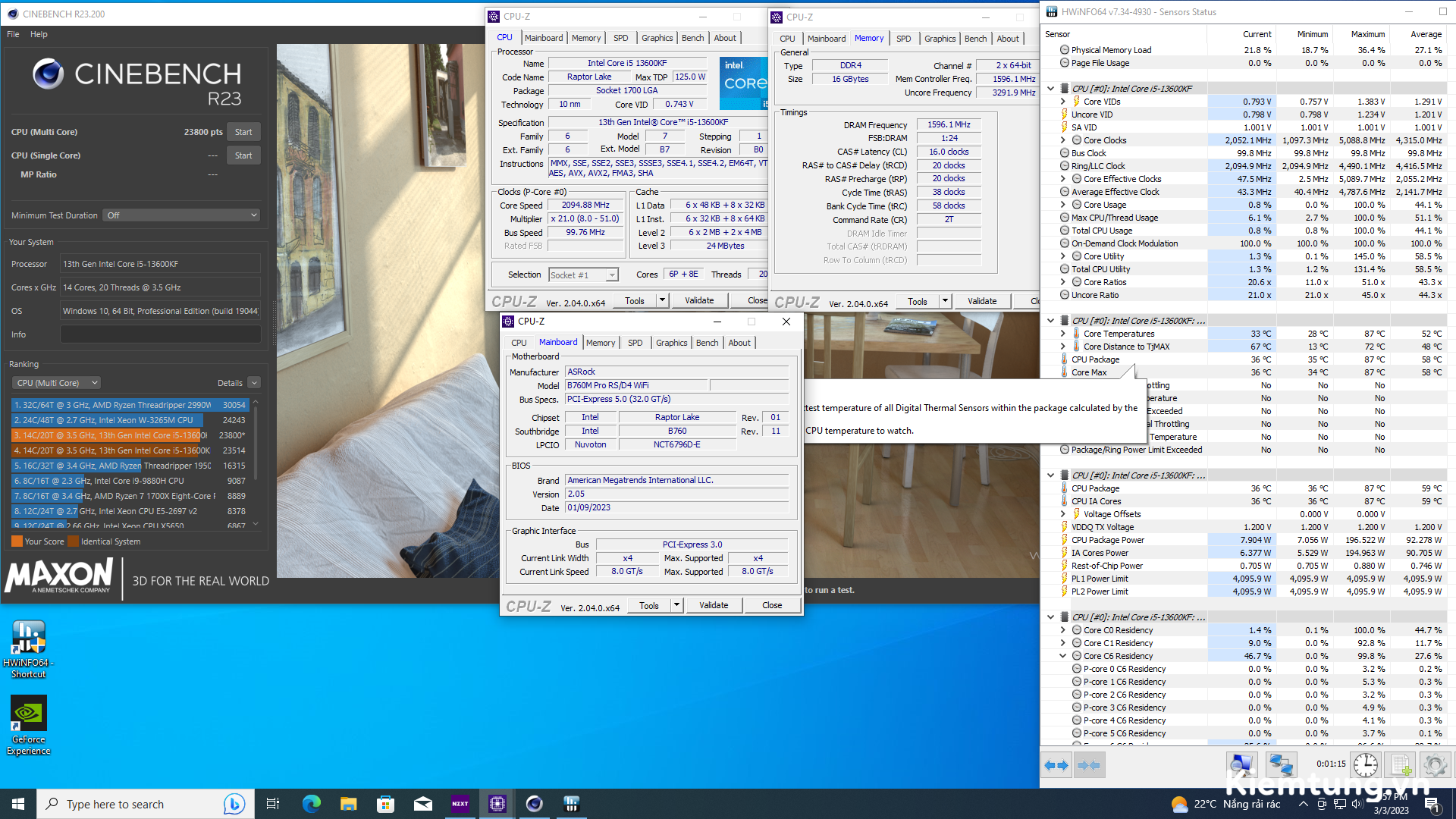Select the Intel Xeon W-3265M ranking row

point(130,420)
